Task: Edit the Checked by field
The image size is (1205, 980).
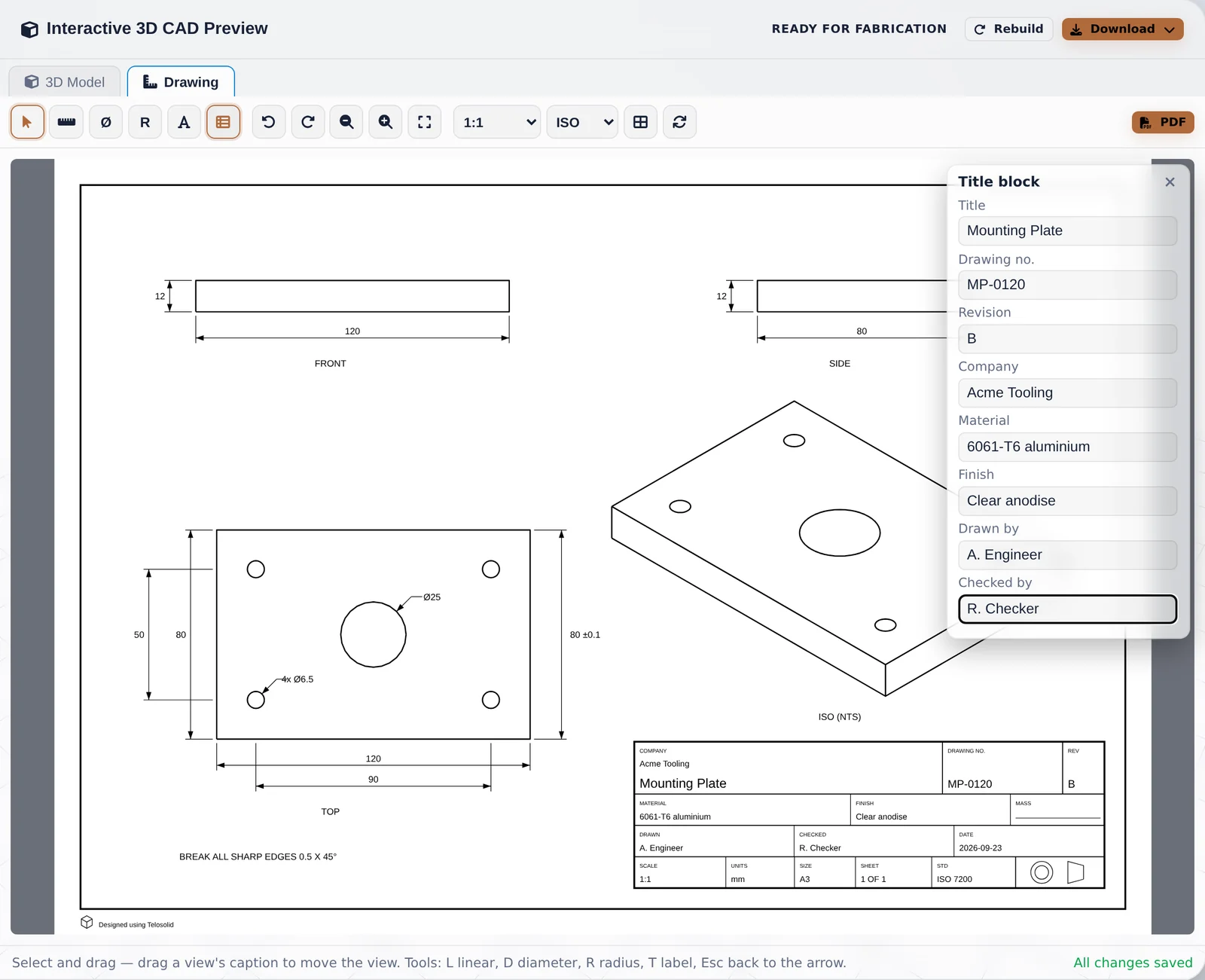Action: [1067, 609]
